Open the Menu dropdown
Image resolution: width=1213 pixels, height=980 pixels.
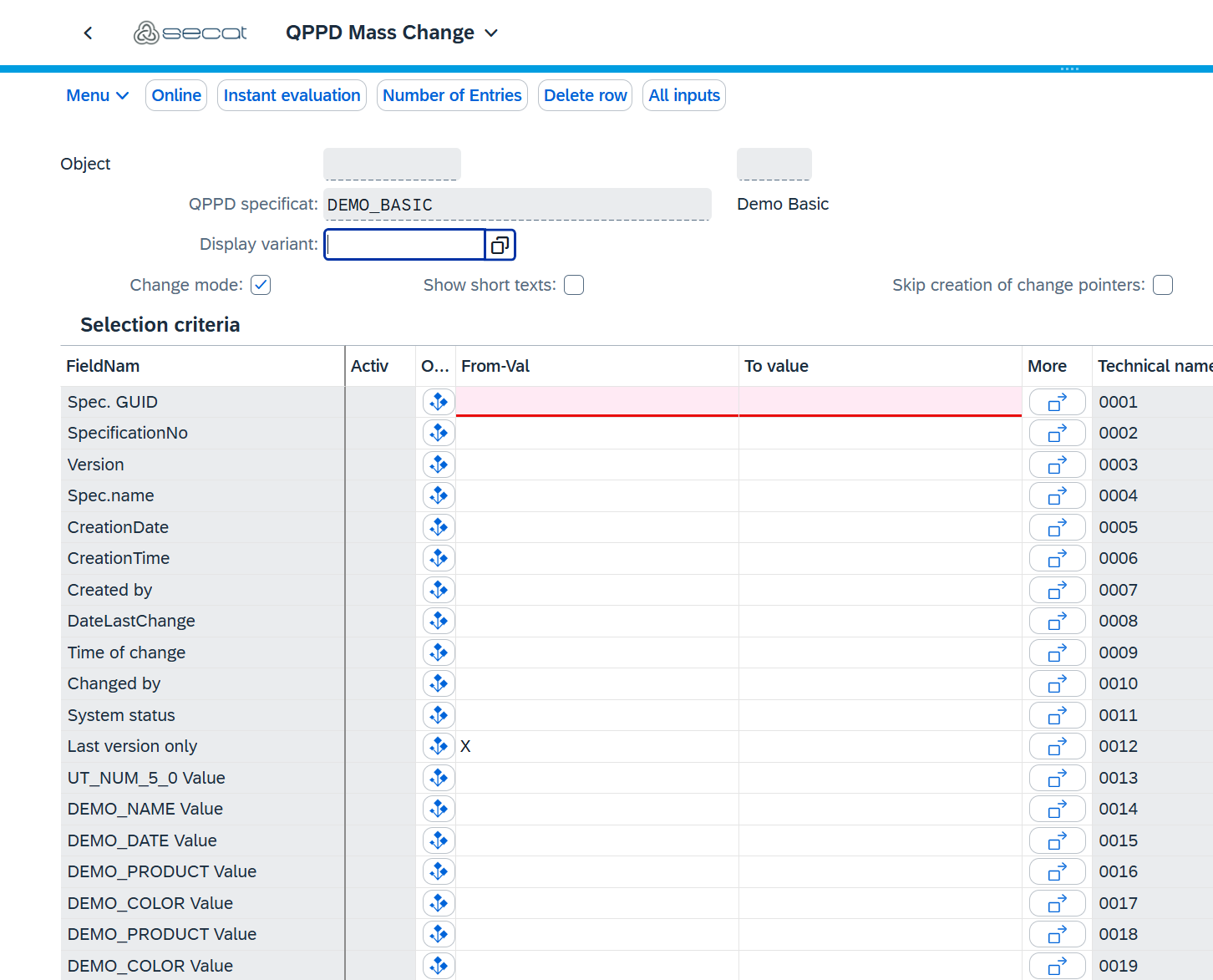pyautogui.click(x=97, y=95)
